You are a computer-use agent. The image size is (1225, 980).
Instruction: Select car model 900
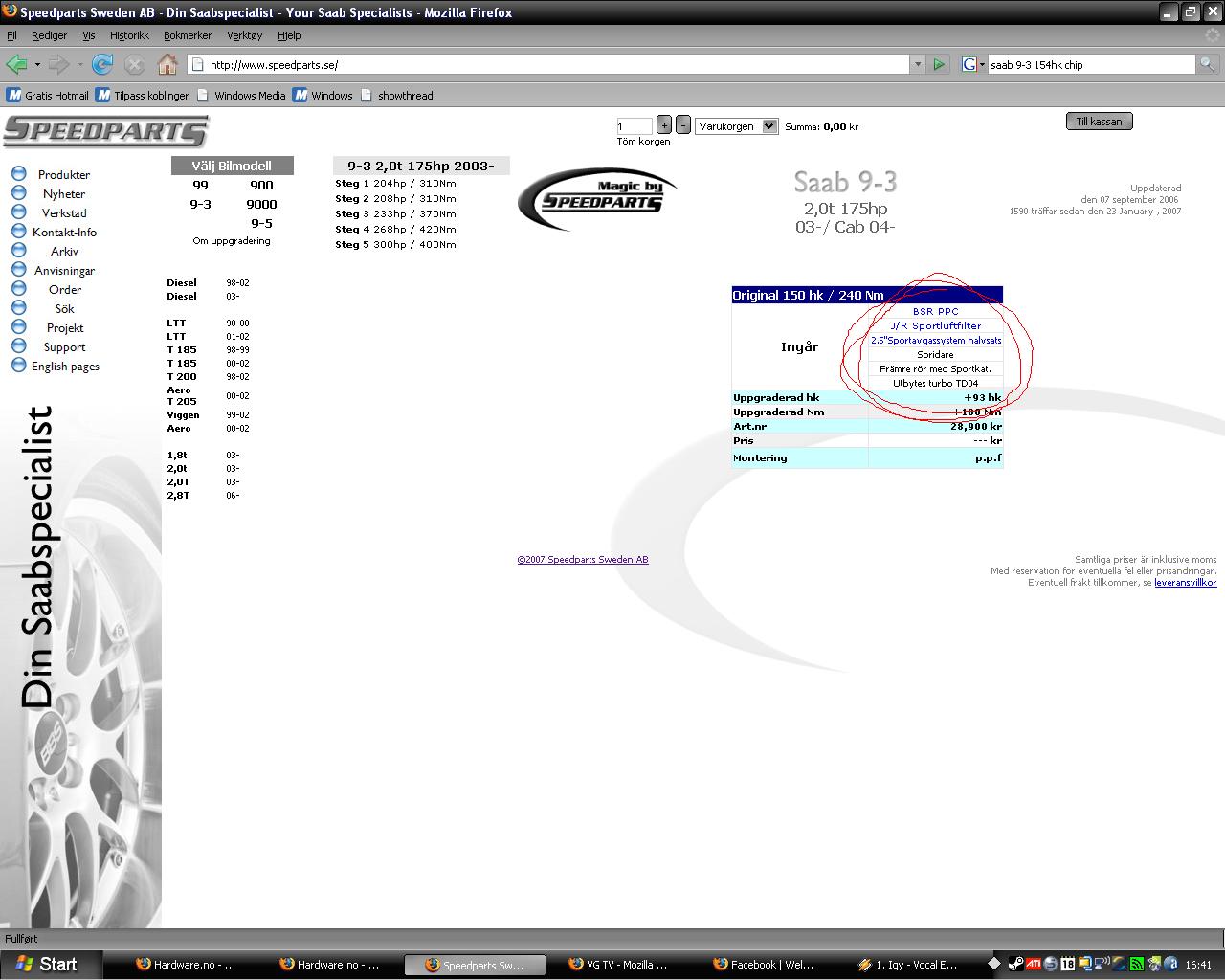[261, 186]
